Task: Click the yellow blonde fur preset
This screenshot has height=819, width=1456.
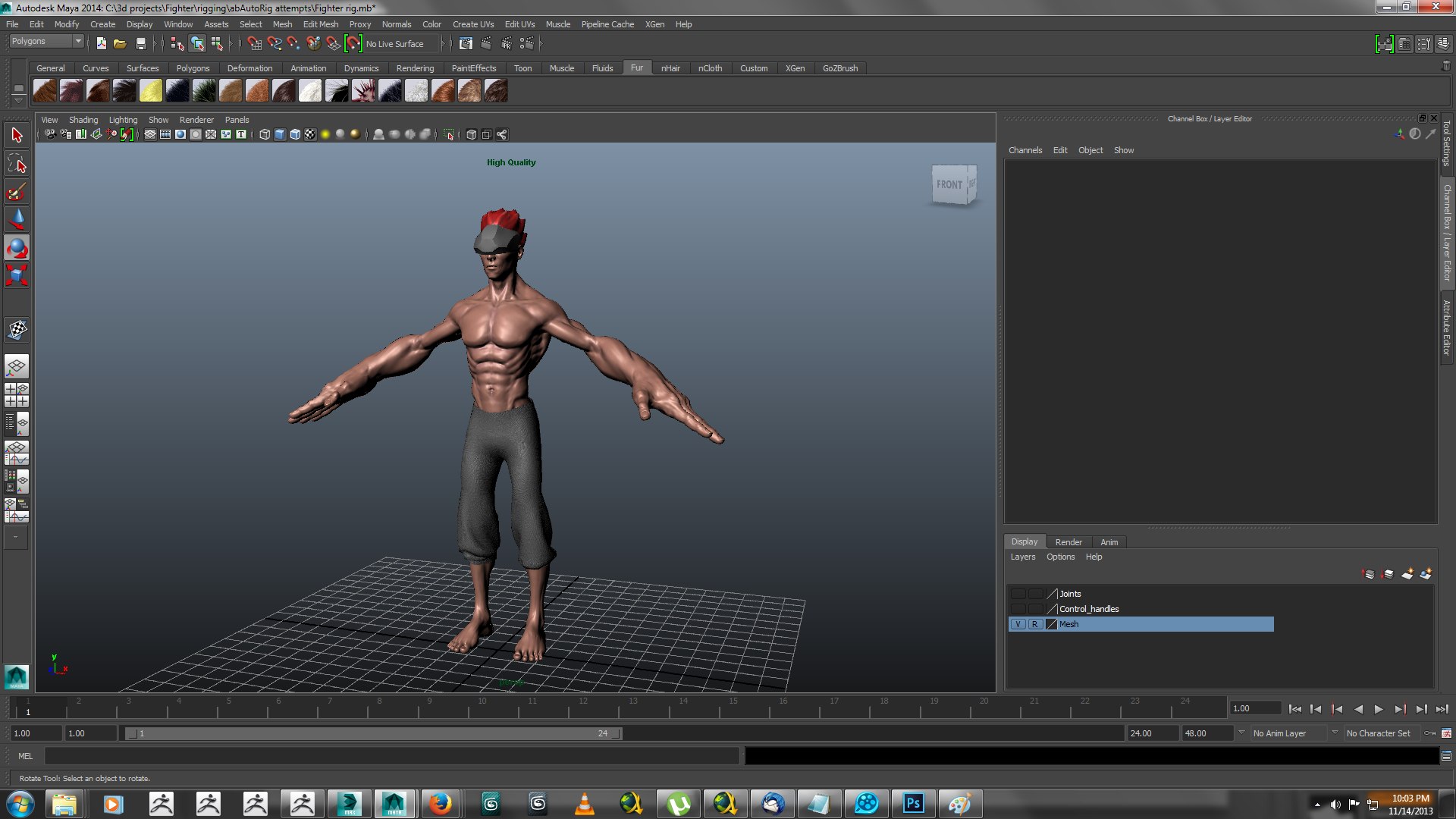Action: (x=151, y=91)
